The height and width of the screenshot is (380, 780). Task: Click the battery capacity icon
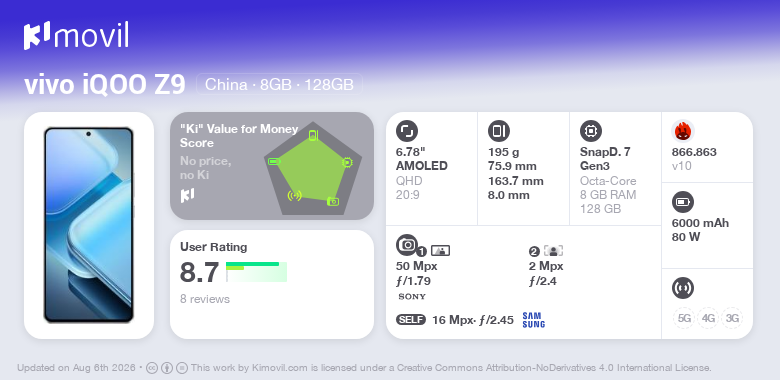(682, 202)
